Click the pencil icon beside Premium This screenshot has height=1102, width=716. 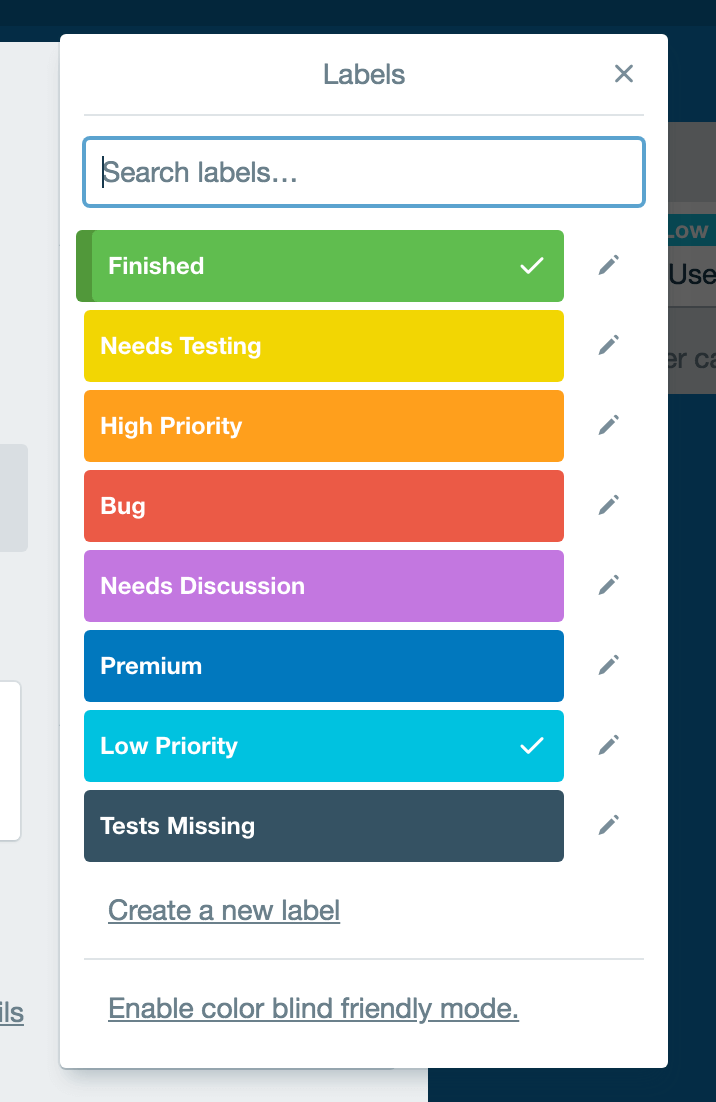pyautogui.click(x=608, y=666)
